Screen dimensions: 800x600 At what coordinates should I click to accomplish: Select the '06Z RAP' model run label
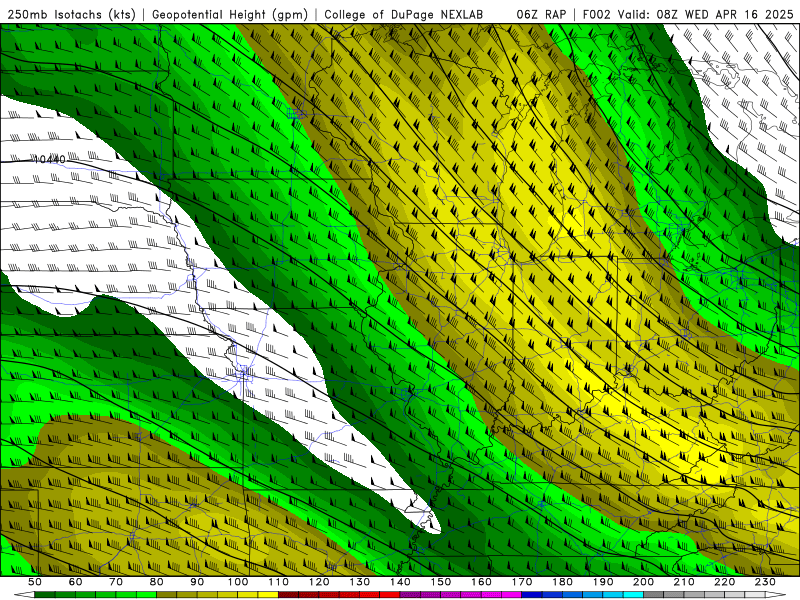[x=541, y=14]
